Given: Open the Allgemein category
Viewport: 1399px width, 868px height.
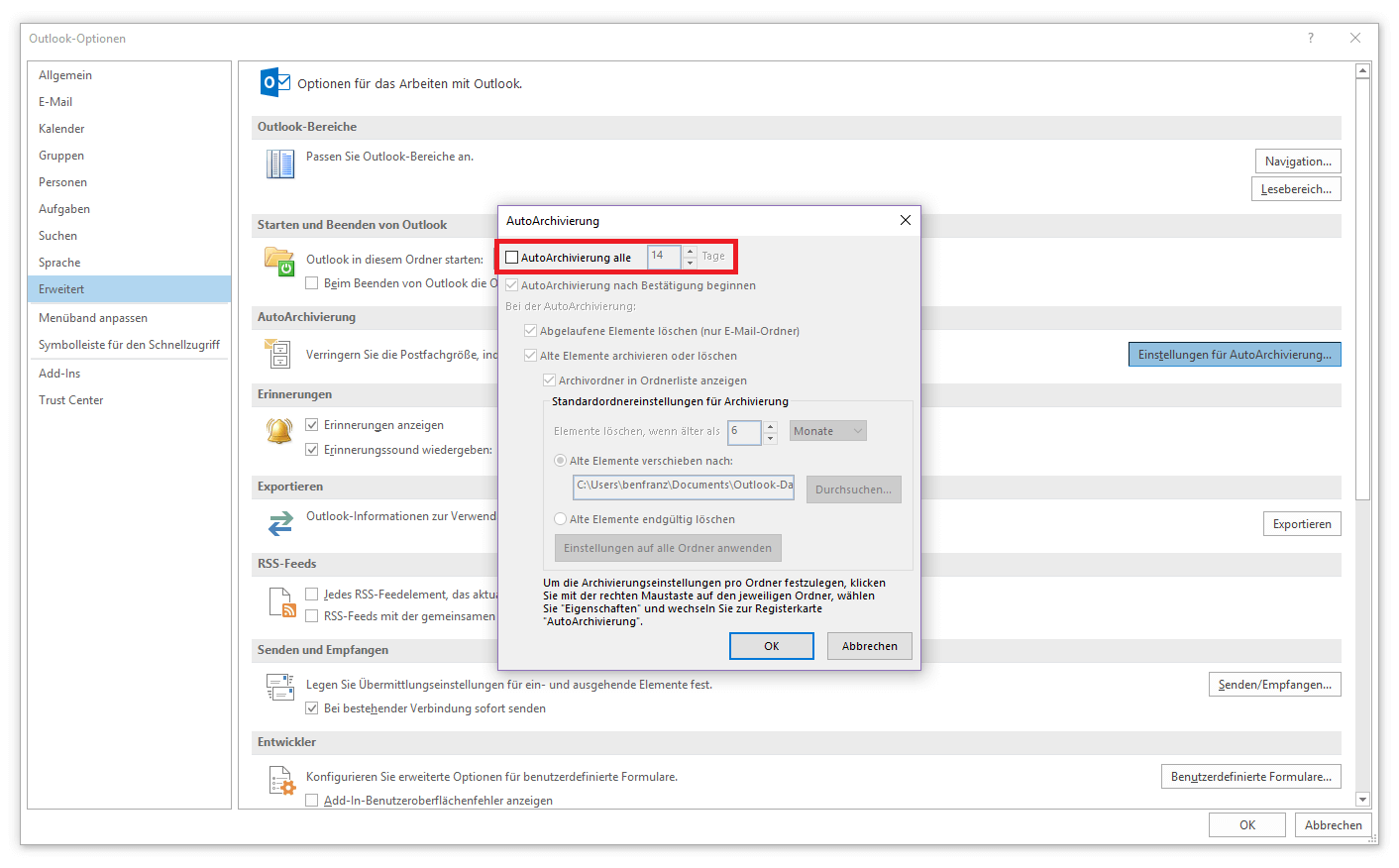Looking at the screenshot, I should 129,75.
